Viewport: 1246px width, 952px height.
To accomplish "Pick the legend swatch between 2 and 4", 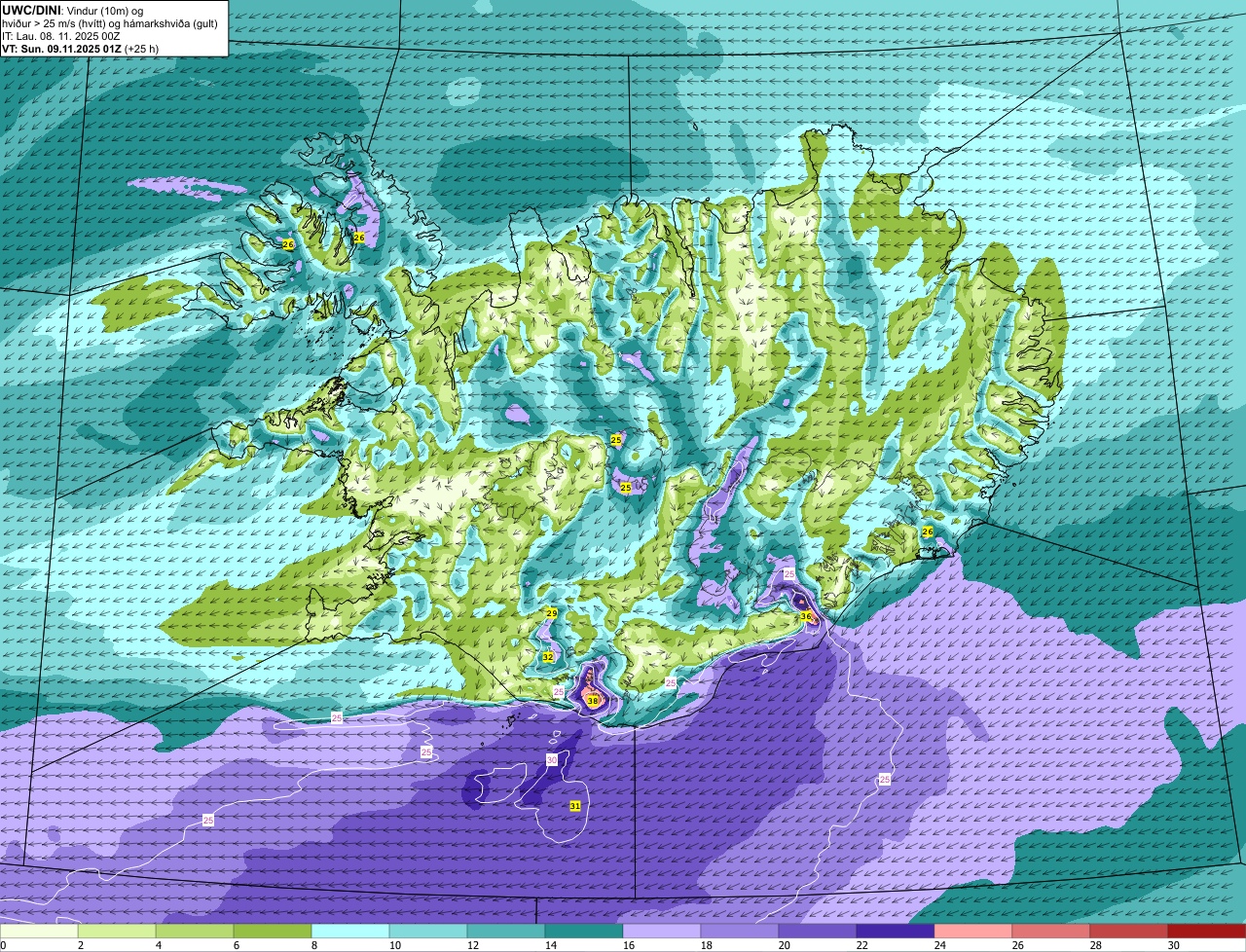I will coord(117,932).
